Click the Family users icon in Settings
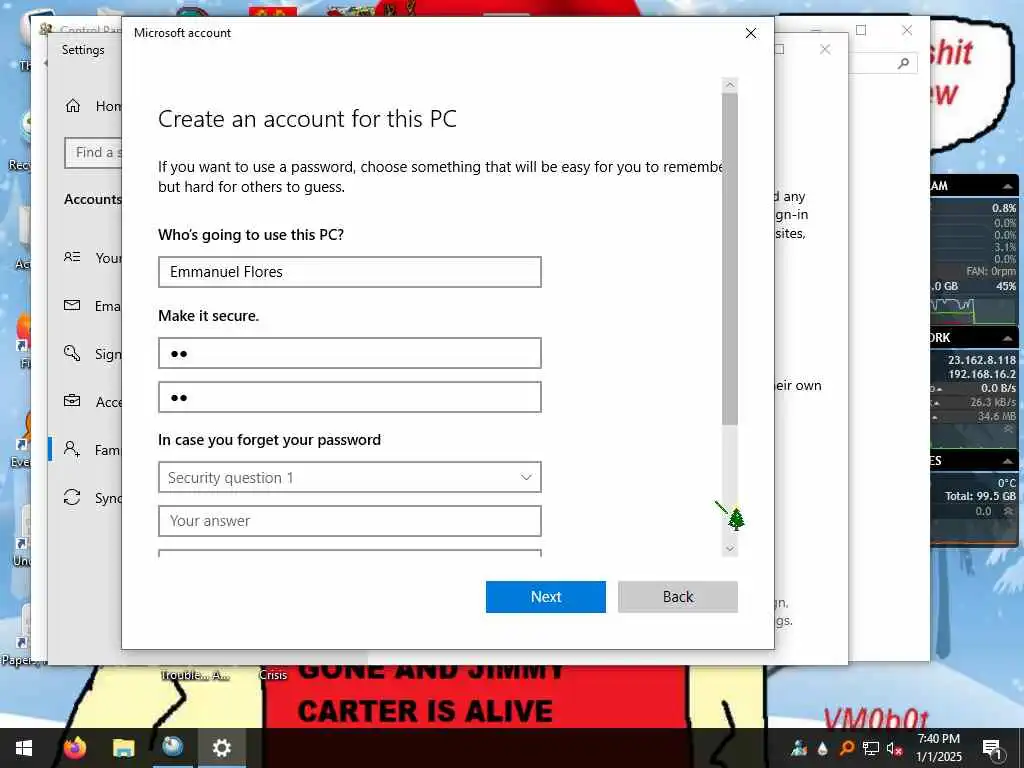The width and height of the screenshot is (1024, 768). click(72, 449)
